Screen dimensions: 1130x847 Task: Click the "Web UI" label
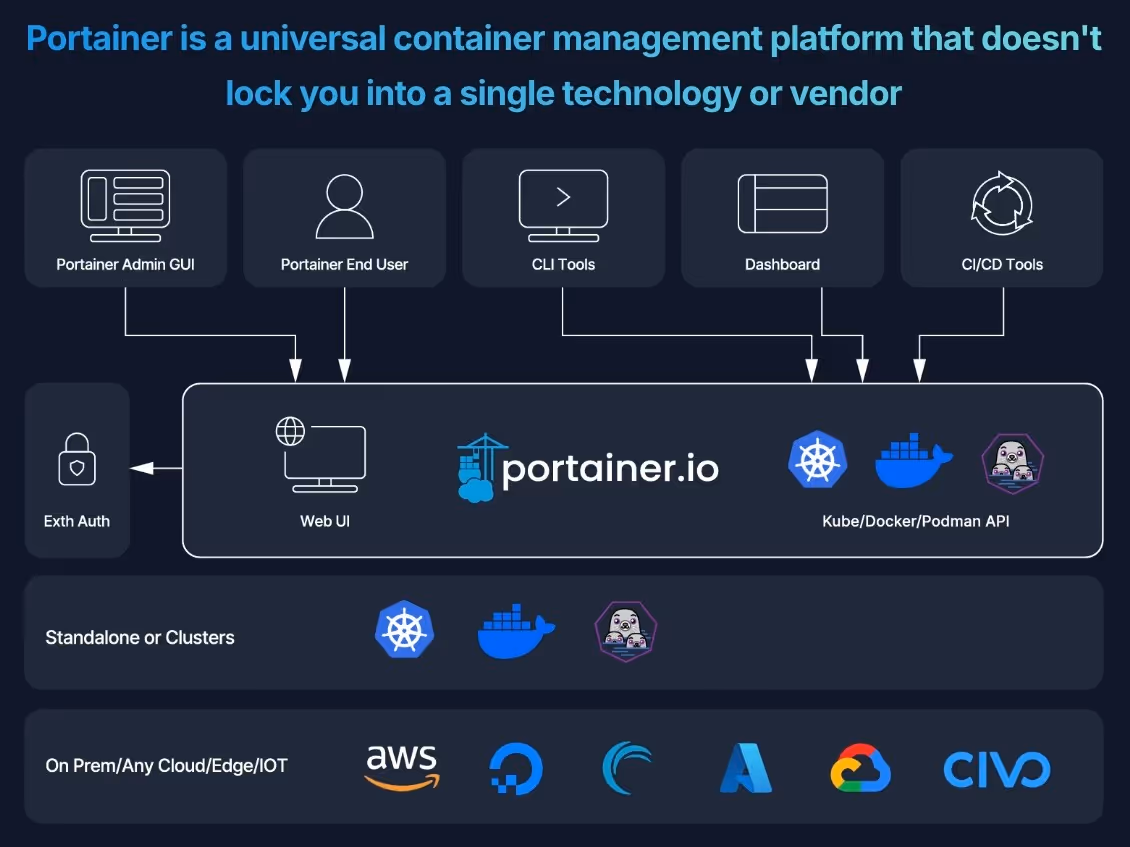pyautogui.click(x=325, y=521)
